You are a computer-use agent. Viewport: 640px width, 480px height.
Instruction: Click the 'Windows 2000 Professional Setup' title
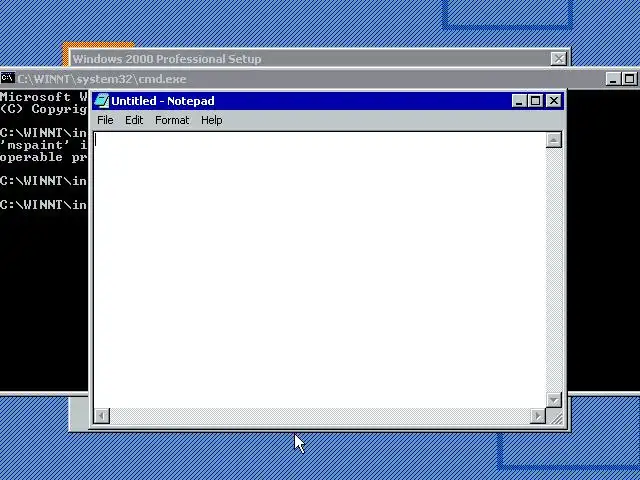click(167, 59)
